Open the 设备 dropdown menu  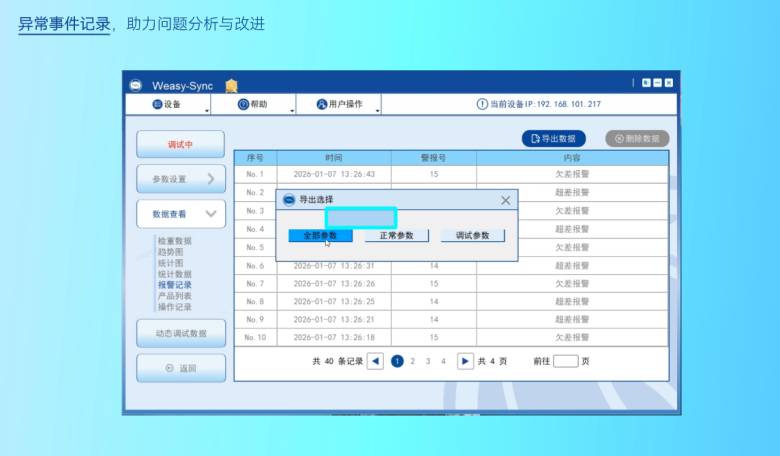(x=167, y=104)
